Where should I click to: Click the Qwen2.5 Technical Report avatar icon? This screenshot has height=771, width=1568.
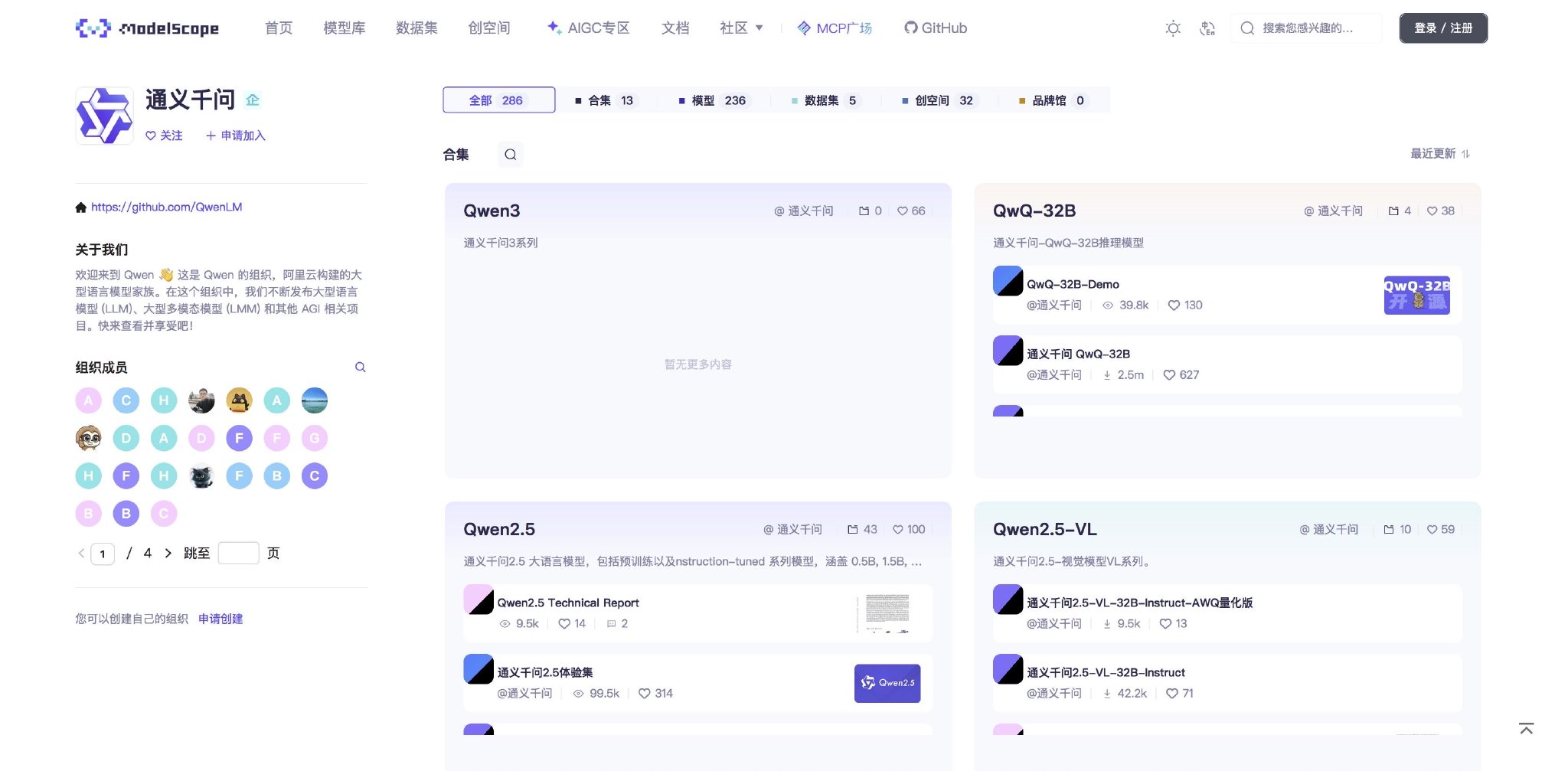pyautogui.click(x=479, y=599)
